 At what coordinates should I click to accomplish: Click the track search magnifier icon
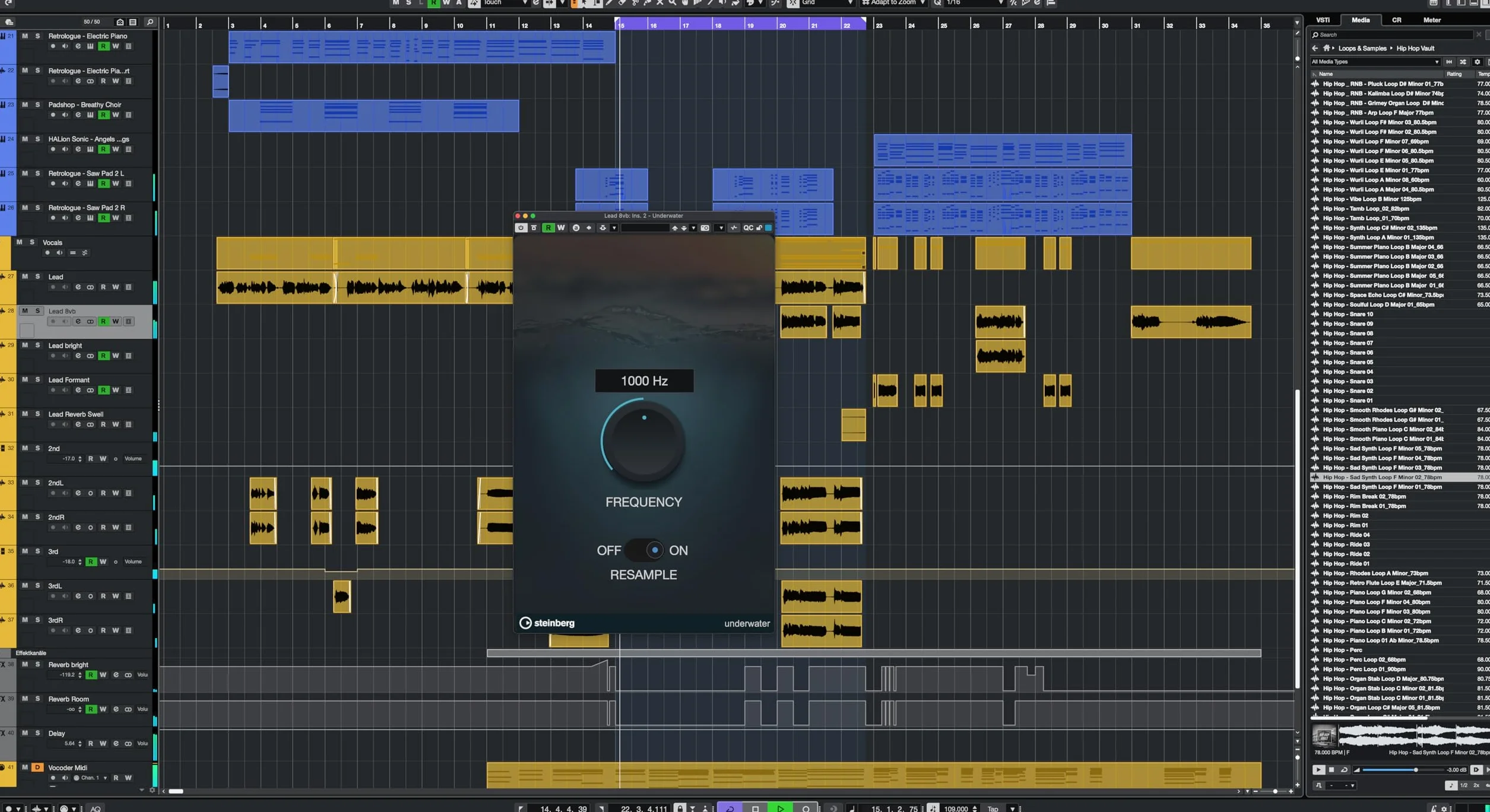point(150,22)
